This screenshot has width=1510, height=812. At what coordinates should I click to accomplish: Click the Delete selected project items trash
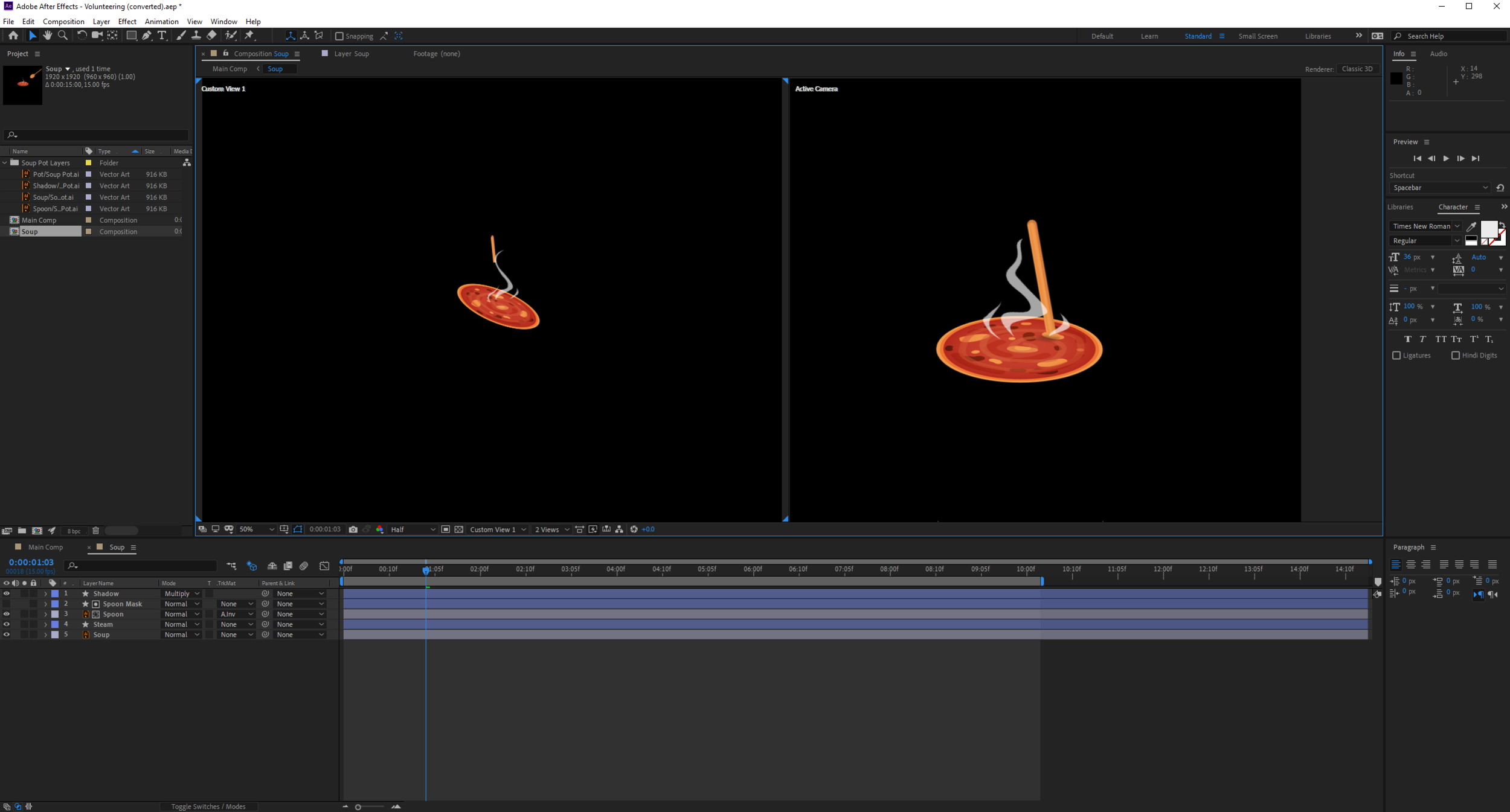[x=95, y=531]
